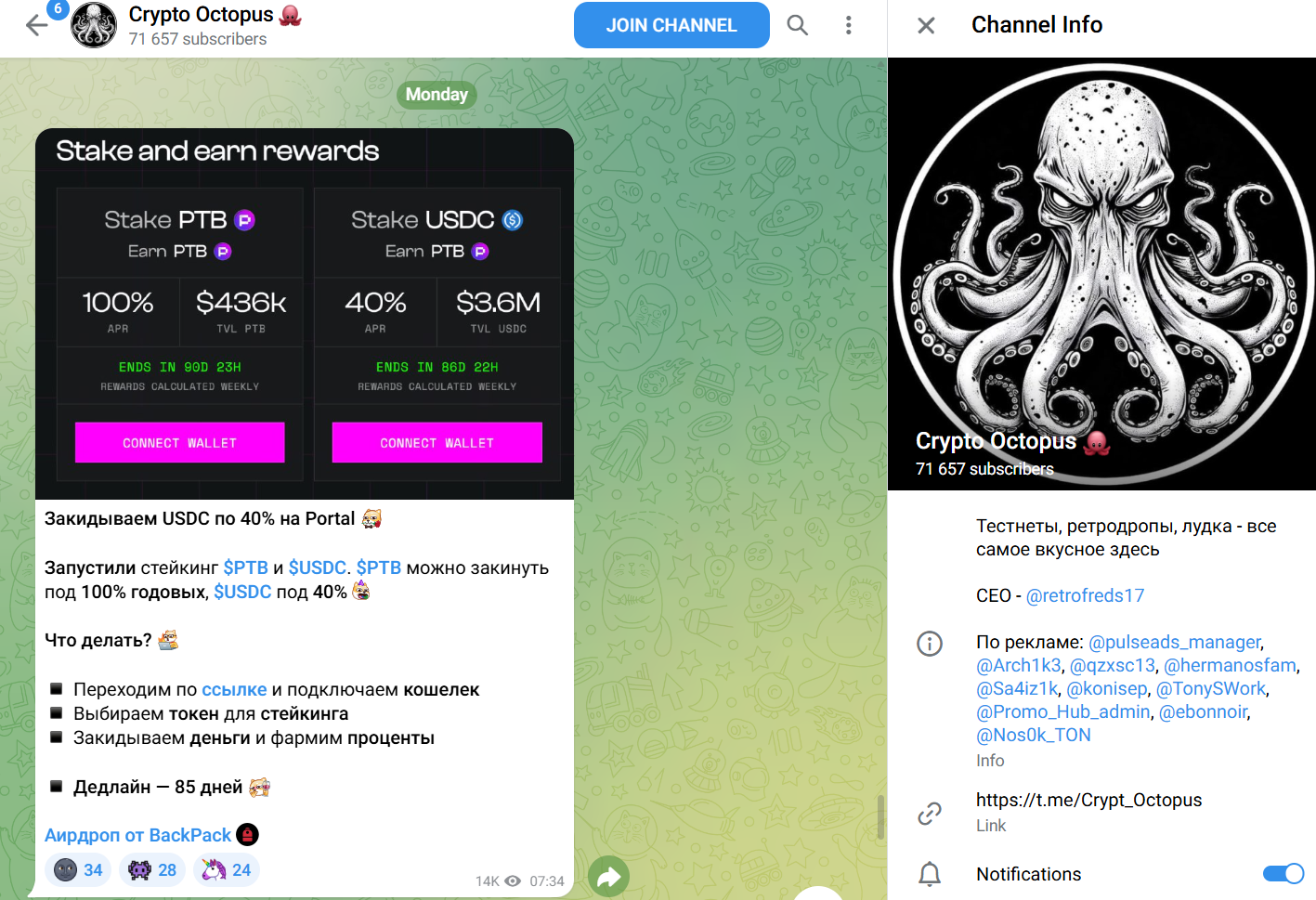Click the '$USDC' cashtag before 'под 40%'
The width and height of the screenshot is (1316, 900).
click(x=242, y=592)
